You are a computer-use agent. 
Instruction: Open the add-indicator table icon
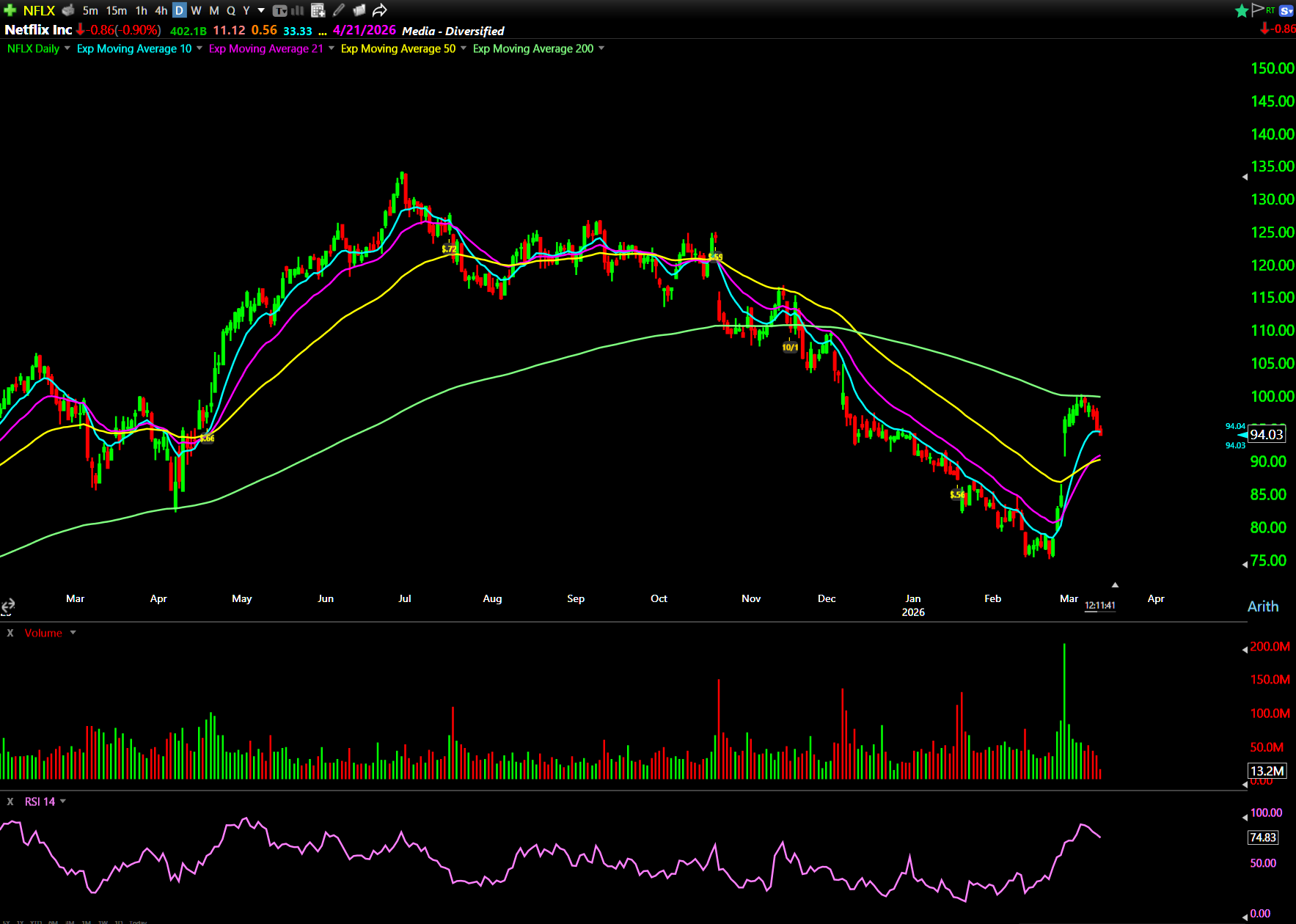tap(318, 10)
